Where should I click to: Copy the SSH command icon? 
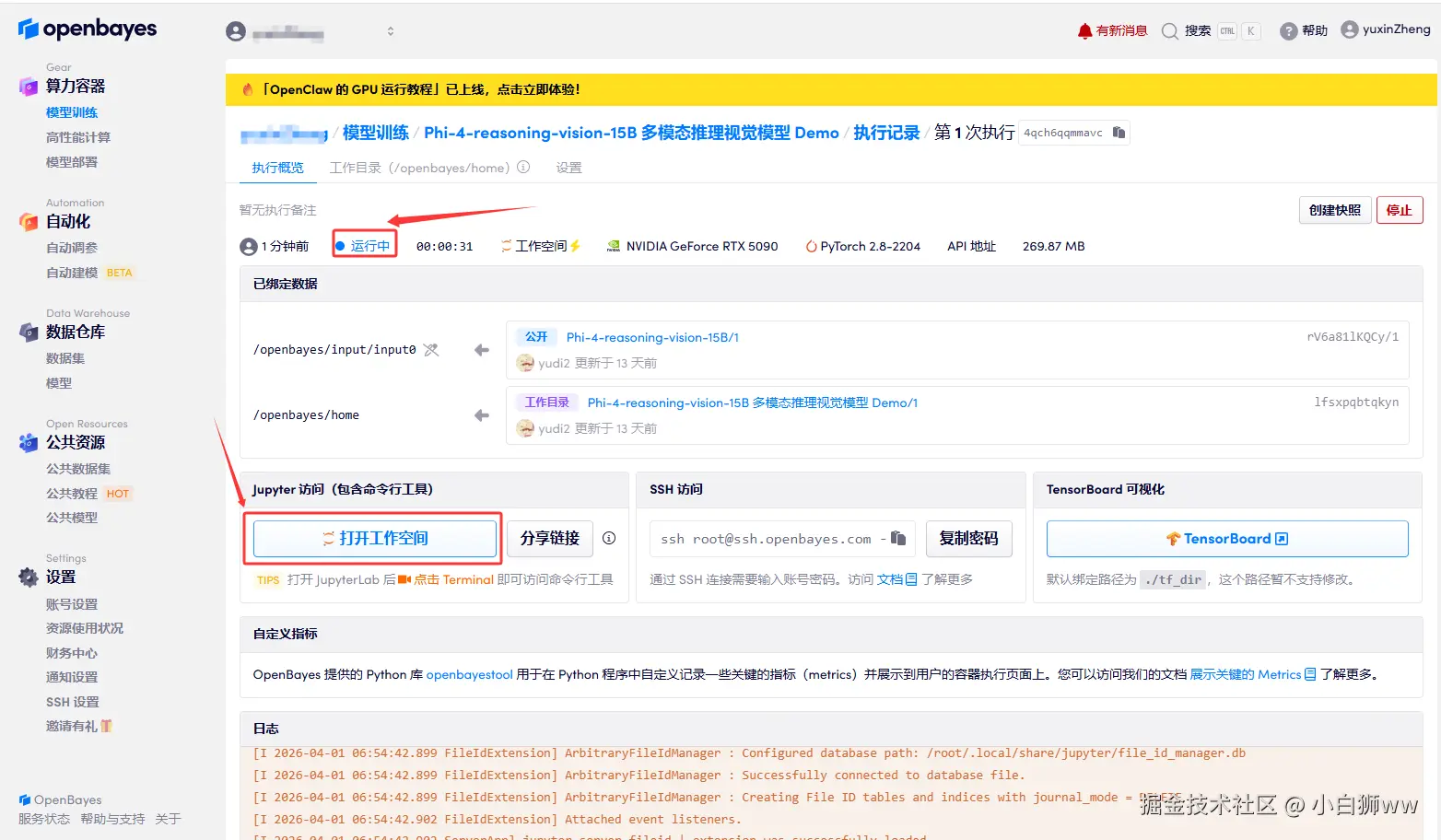[x=897, y=538]
